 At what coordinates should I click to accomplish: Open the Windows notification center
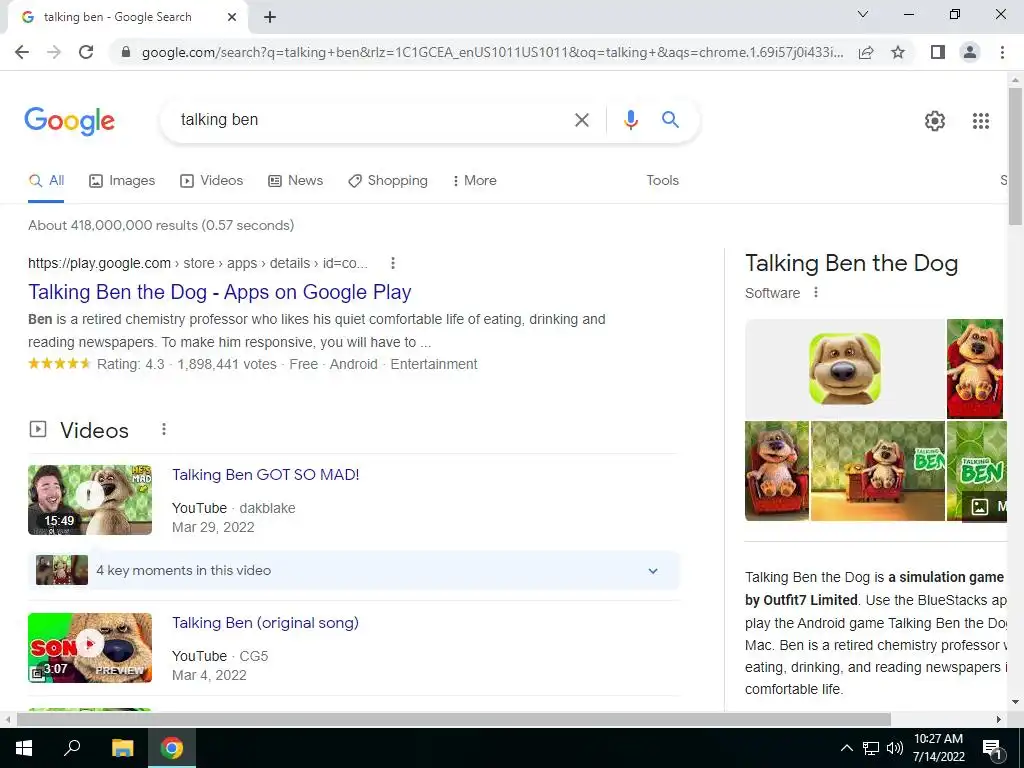point(992,748)
